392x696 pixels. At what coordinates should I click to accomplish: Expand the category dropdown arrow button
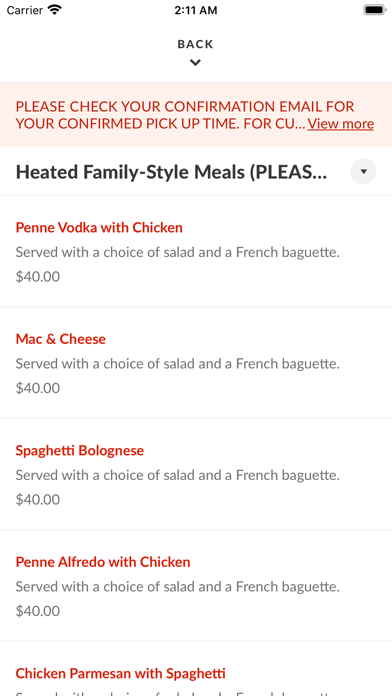[363, 171]
